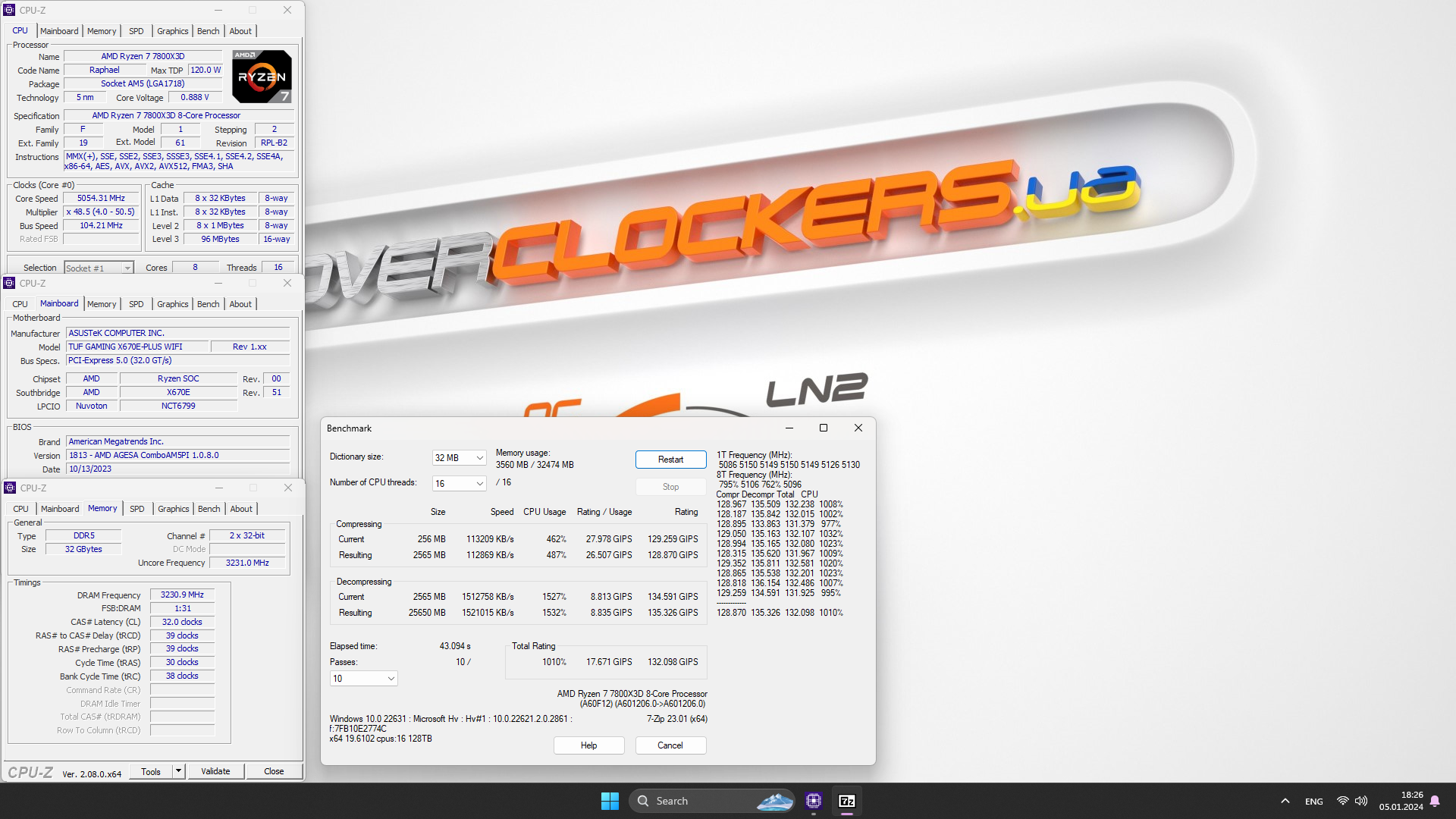This screenshot has width=1456, height=819.
Task: Click the CPU-Z taskbar icon
Action: pos(815,800)
